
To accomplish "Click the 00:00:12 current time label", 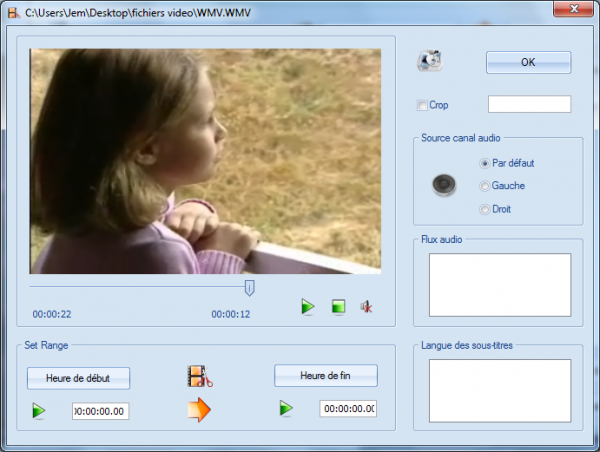I will coord(231,314).
